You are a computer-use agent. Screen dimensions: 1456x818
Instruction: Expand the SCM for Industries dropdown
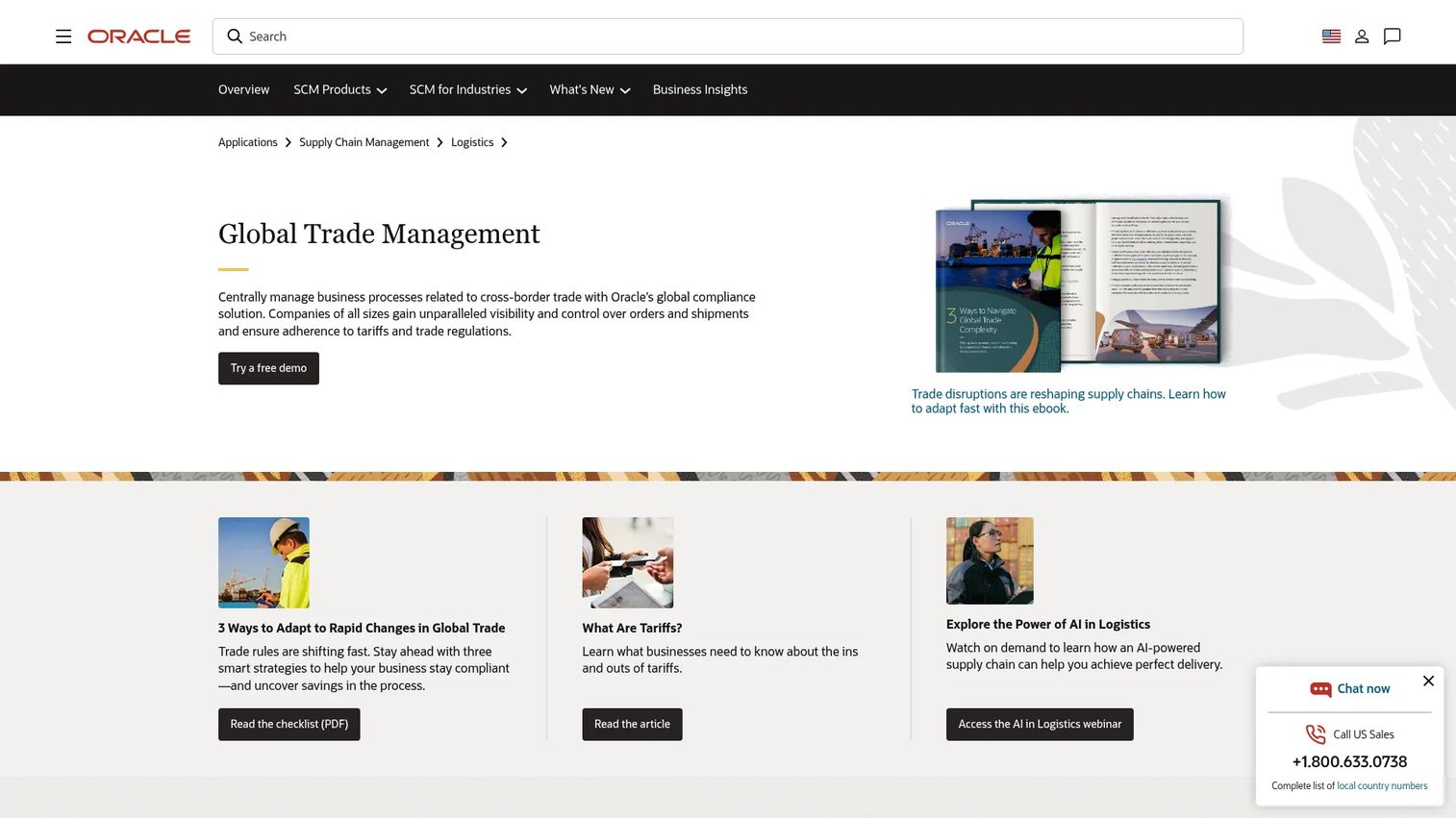click(x=468, y=90)
